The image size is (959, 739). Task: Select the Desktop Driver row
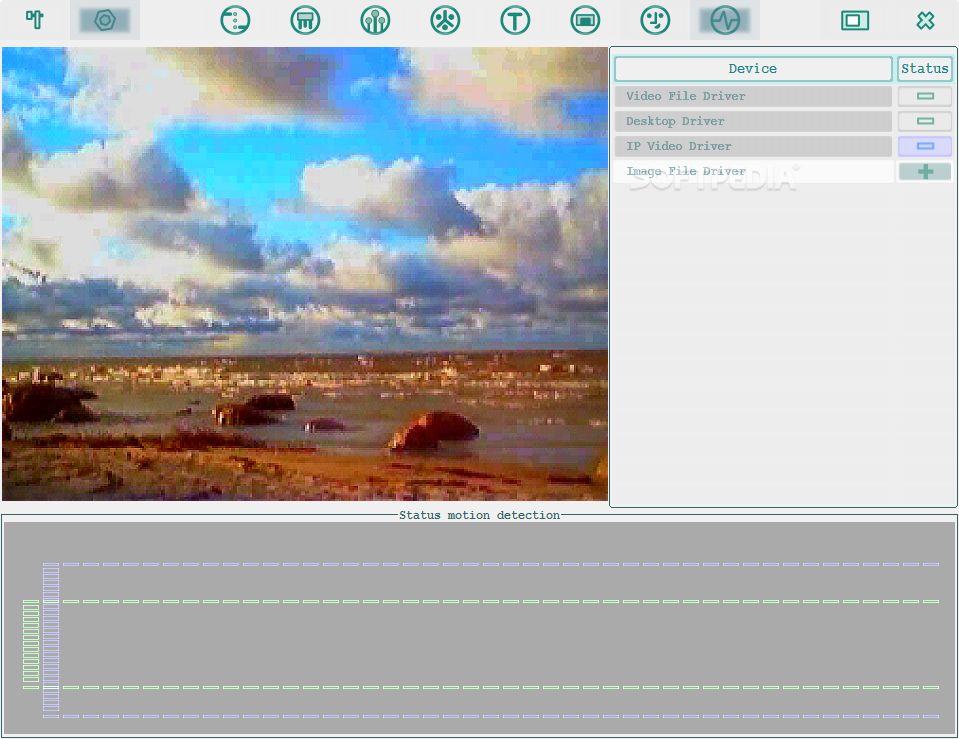[x=753, y=121]
